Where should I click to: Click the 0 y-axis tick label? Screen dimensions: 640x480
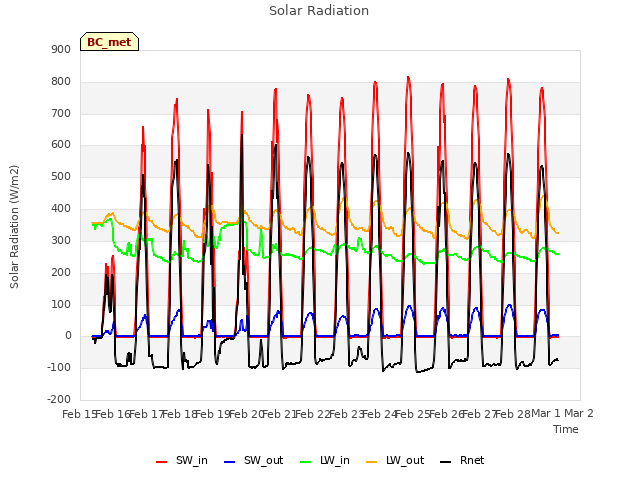(68, 336)
